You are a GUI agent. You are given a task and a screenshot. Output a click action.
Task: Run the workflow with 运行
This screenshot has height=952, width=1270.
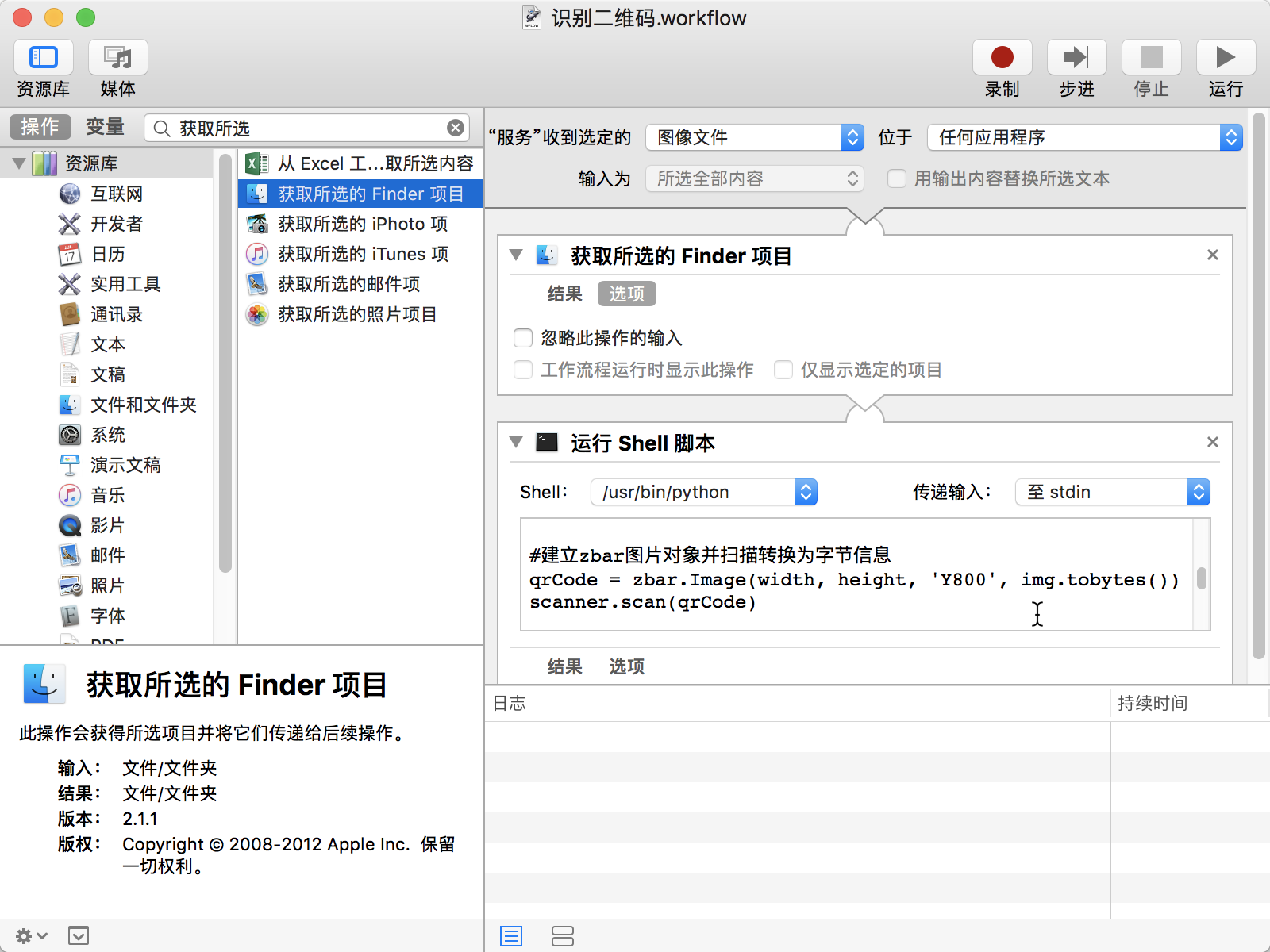tap(1226, 58)
